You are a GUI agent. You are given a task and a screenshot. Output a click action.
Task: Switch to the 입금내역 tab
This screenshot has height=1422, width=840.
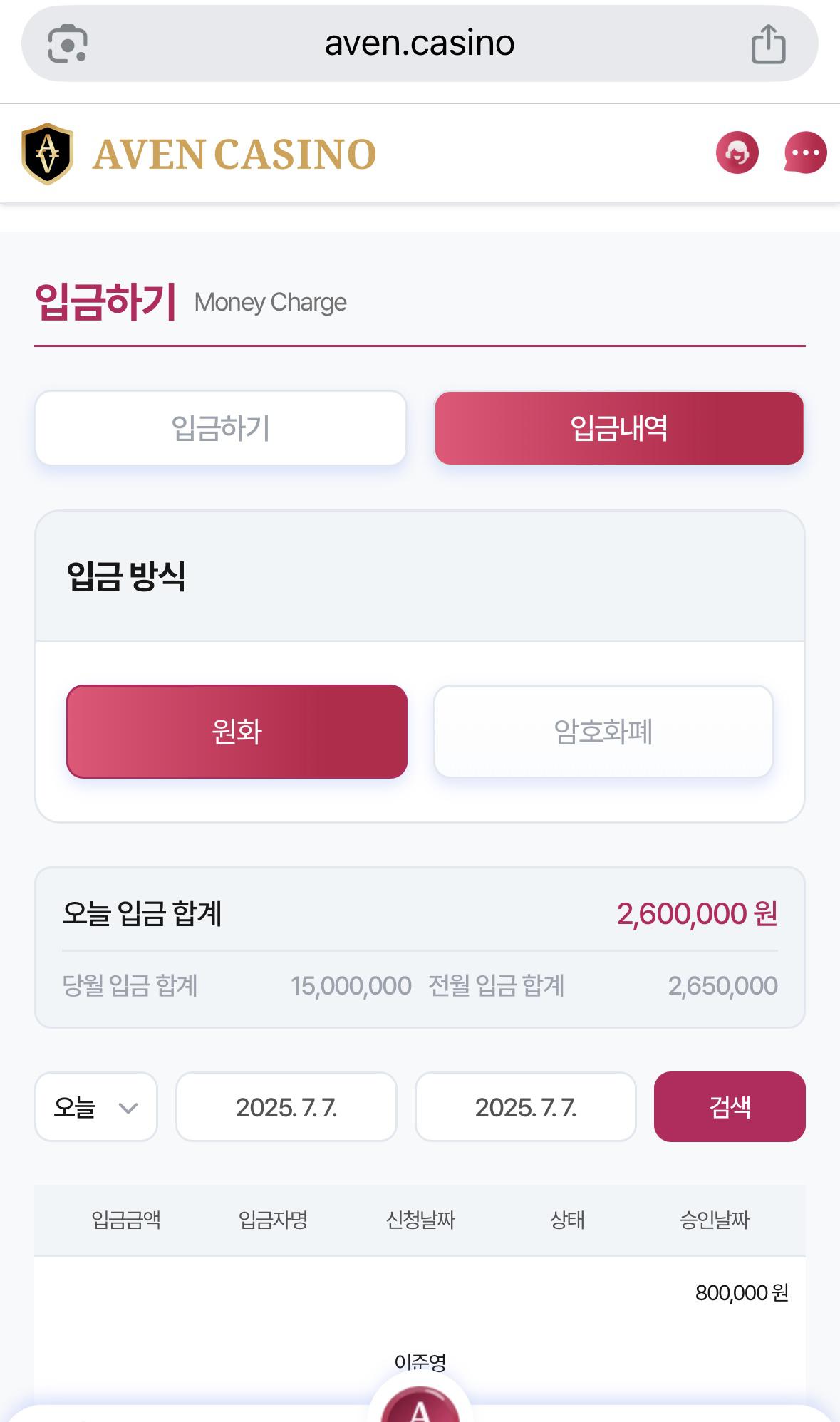(619, 428)
